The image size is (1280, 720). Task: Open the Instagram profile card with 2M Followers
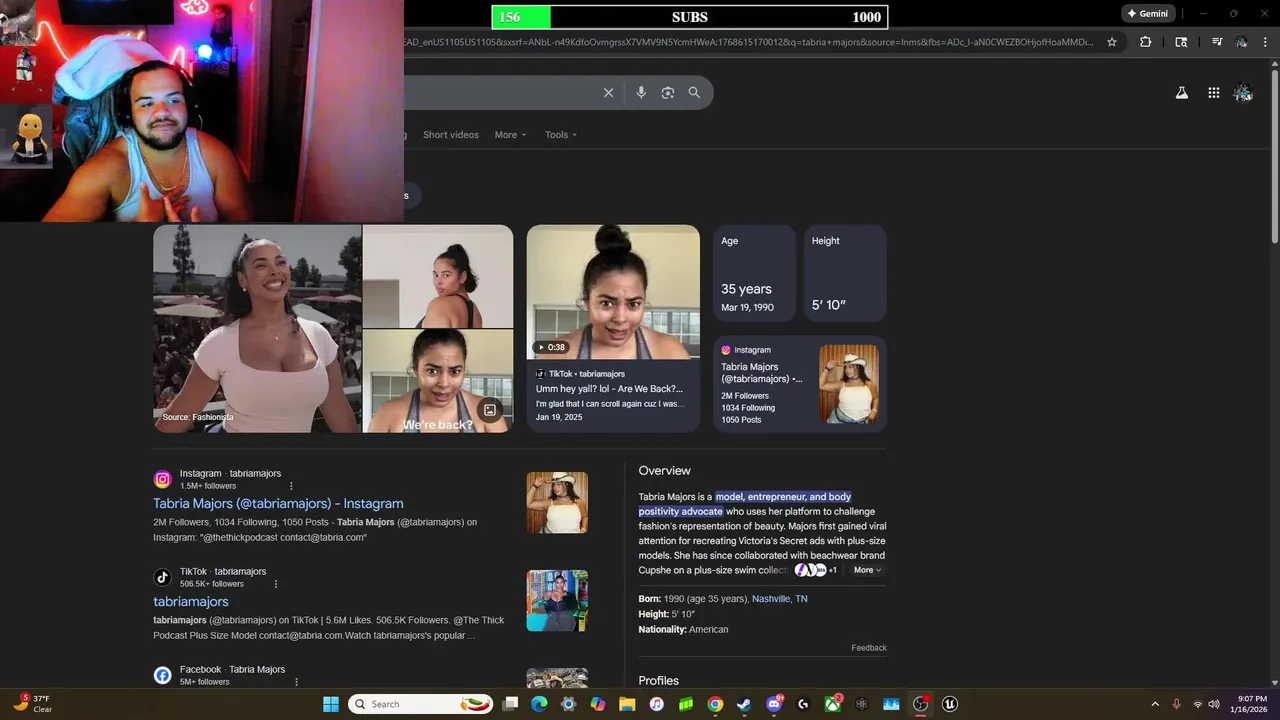pos(800,384)
